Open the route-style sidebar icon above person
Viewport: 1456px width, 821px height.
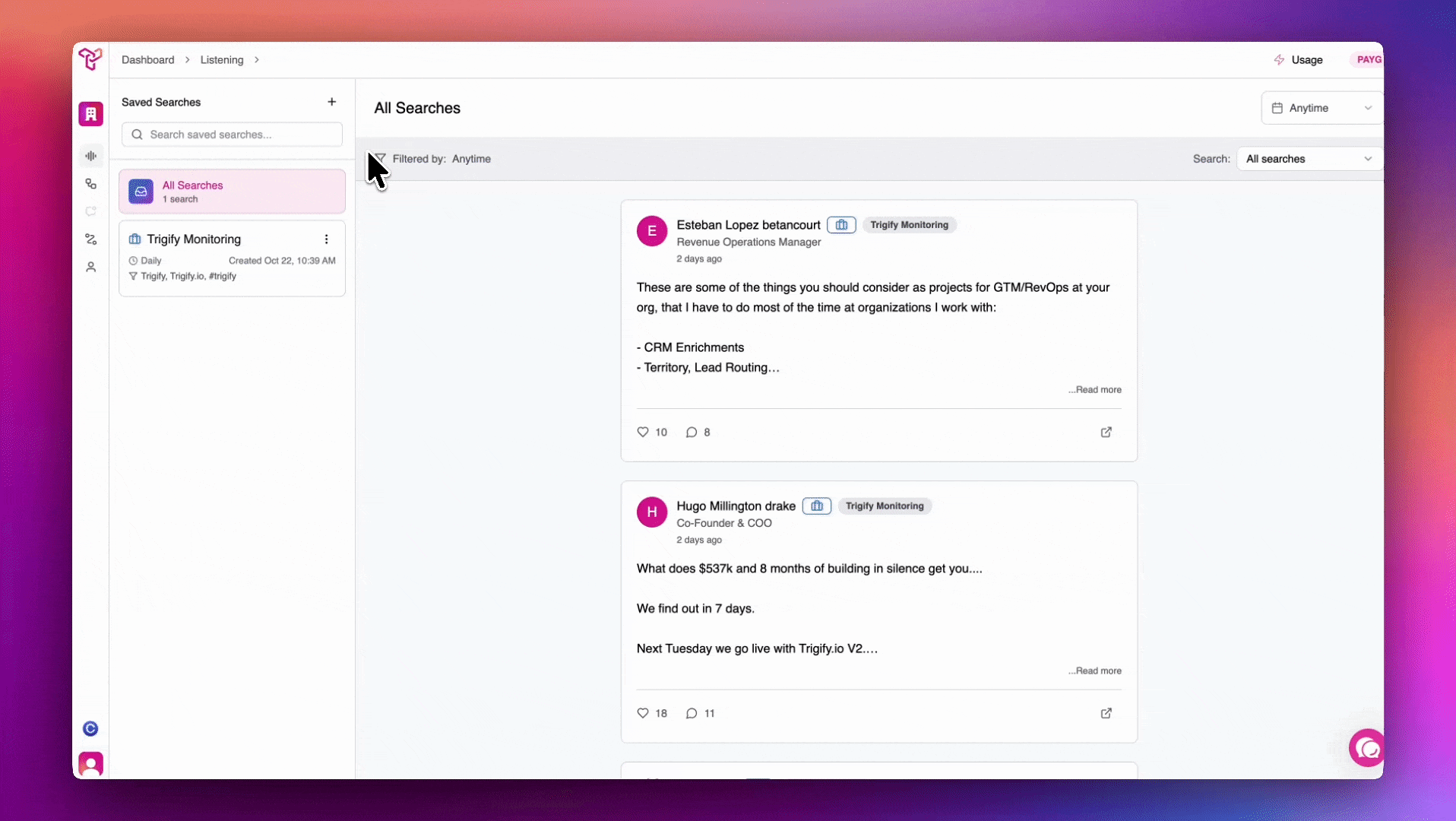click(90, 239)
